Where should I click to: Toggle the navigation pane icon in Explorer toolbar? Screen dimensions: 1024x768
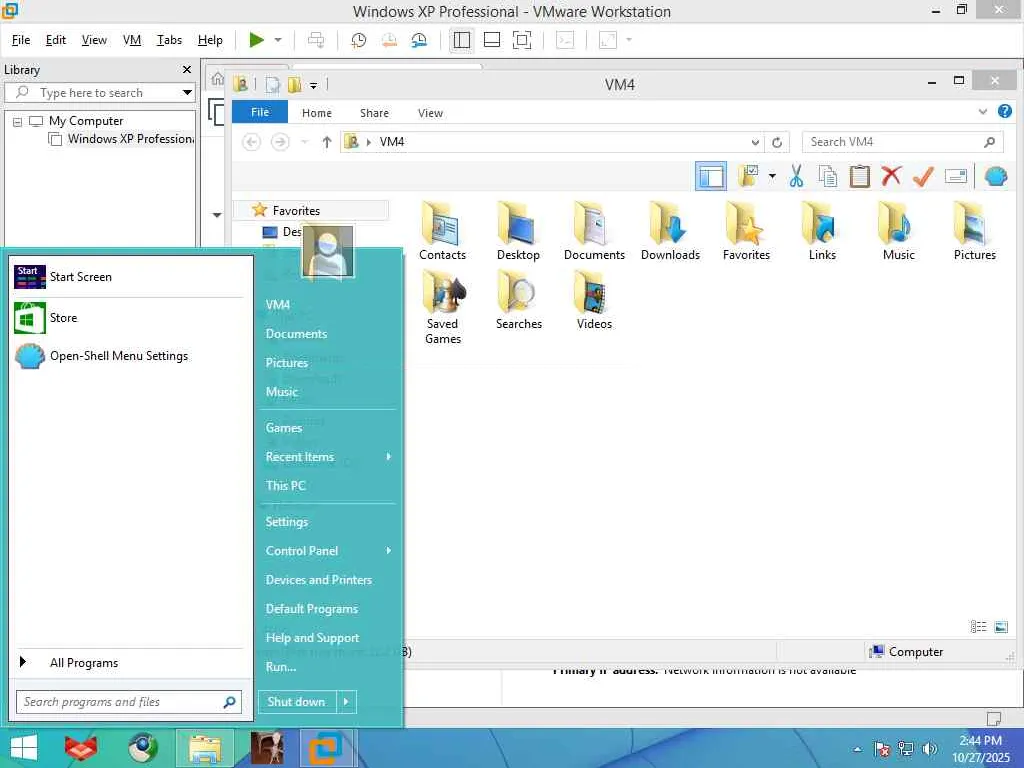[711, 176]
